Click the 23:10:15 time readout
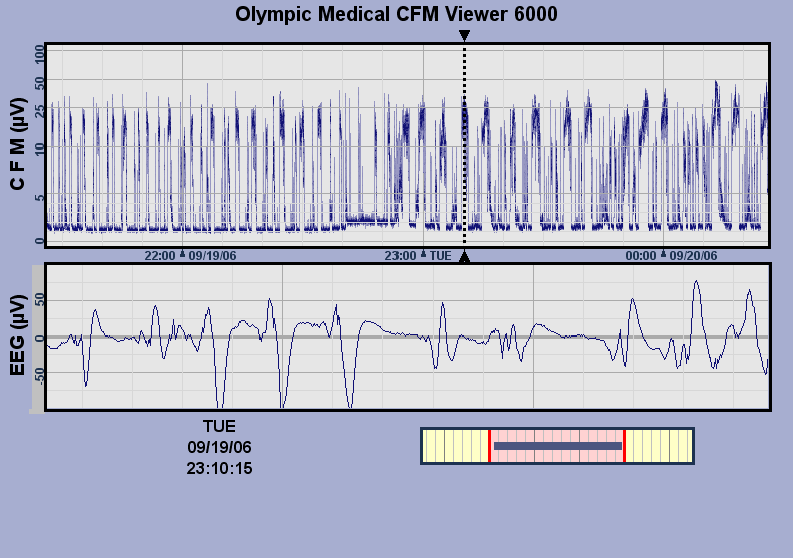 219,468
